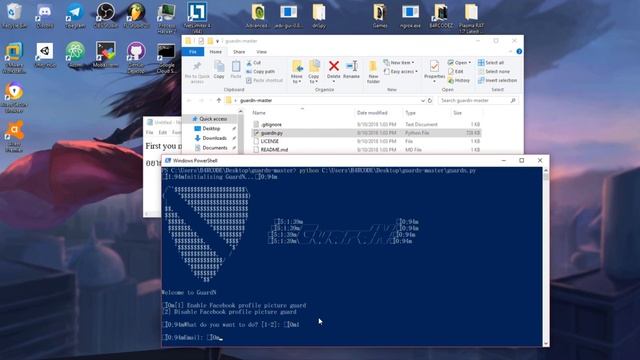The image size is (640, 360).
Task: Sort files by Date modified column
Action: click(x=372, y=113)
